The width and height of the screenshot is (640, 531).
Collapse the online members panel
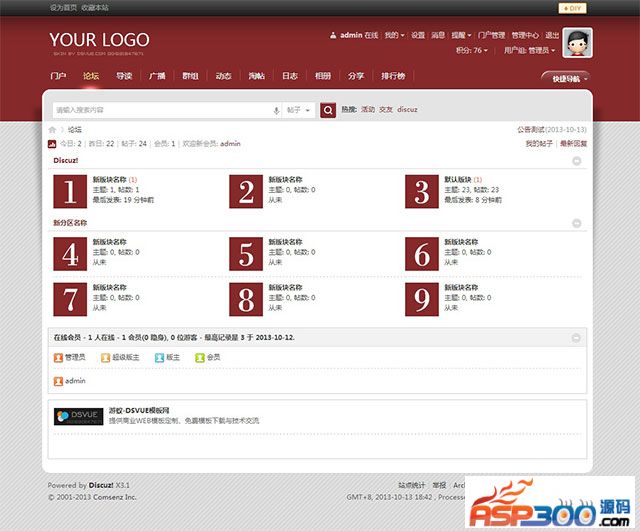pos(576,338)
